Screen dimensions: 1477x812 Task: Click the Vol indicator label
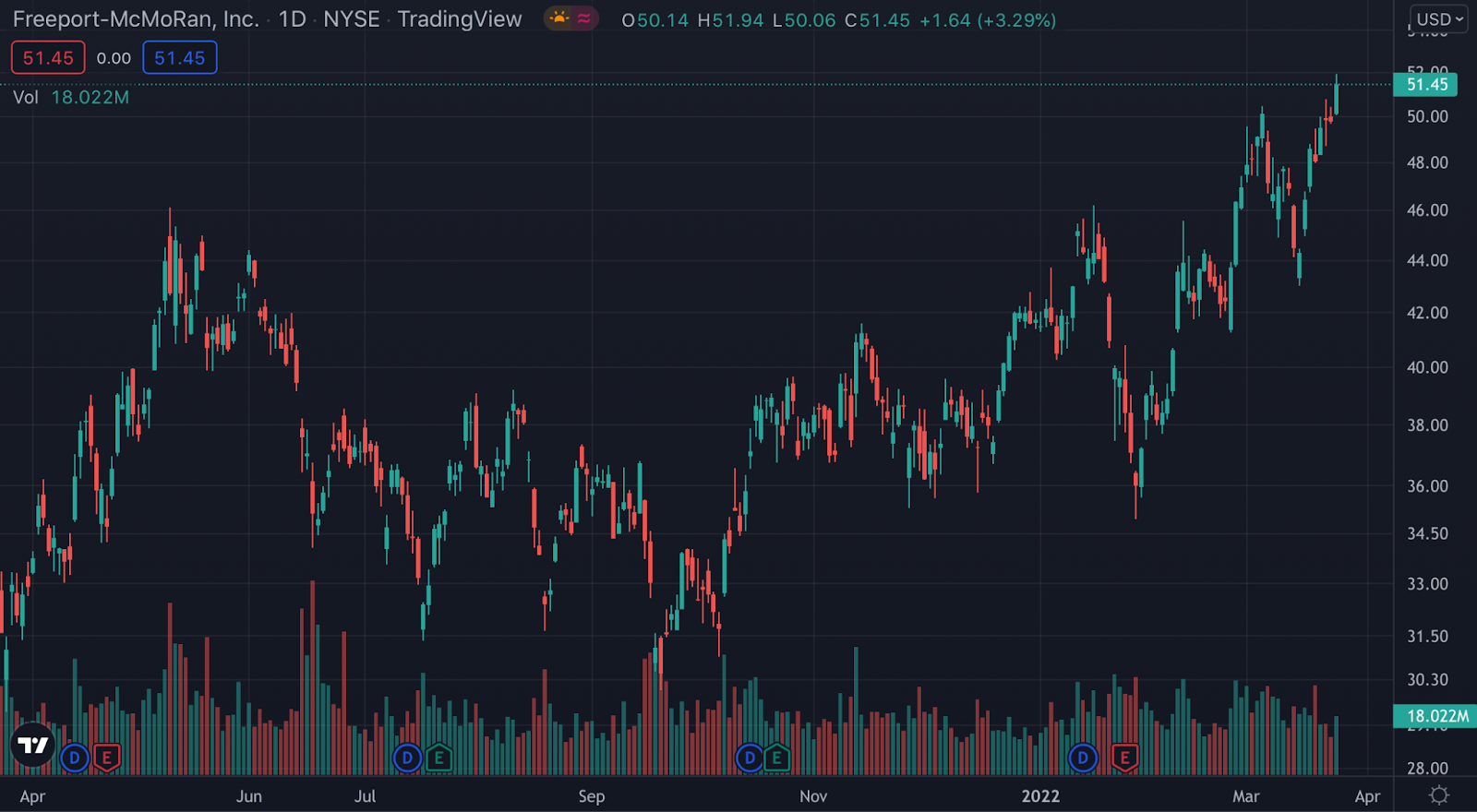pos(26,97)
